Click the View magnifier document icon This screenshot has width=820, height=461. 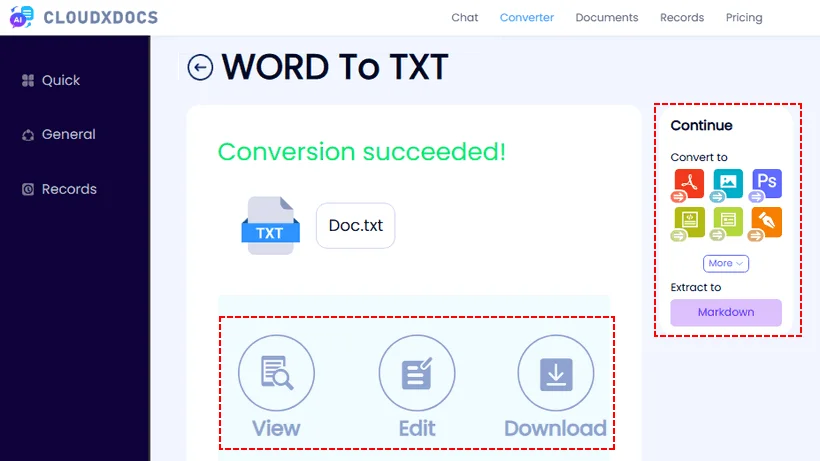point(276,373)
